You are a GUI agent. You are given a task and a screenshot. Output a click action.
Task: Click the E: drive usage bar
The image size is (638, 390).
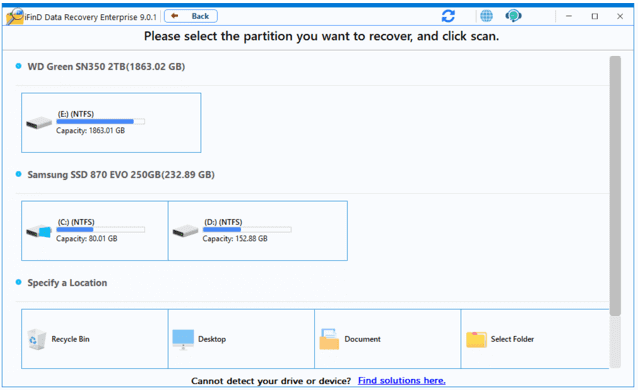click(x=101, y=121)
